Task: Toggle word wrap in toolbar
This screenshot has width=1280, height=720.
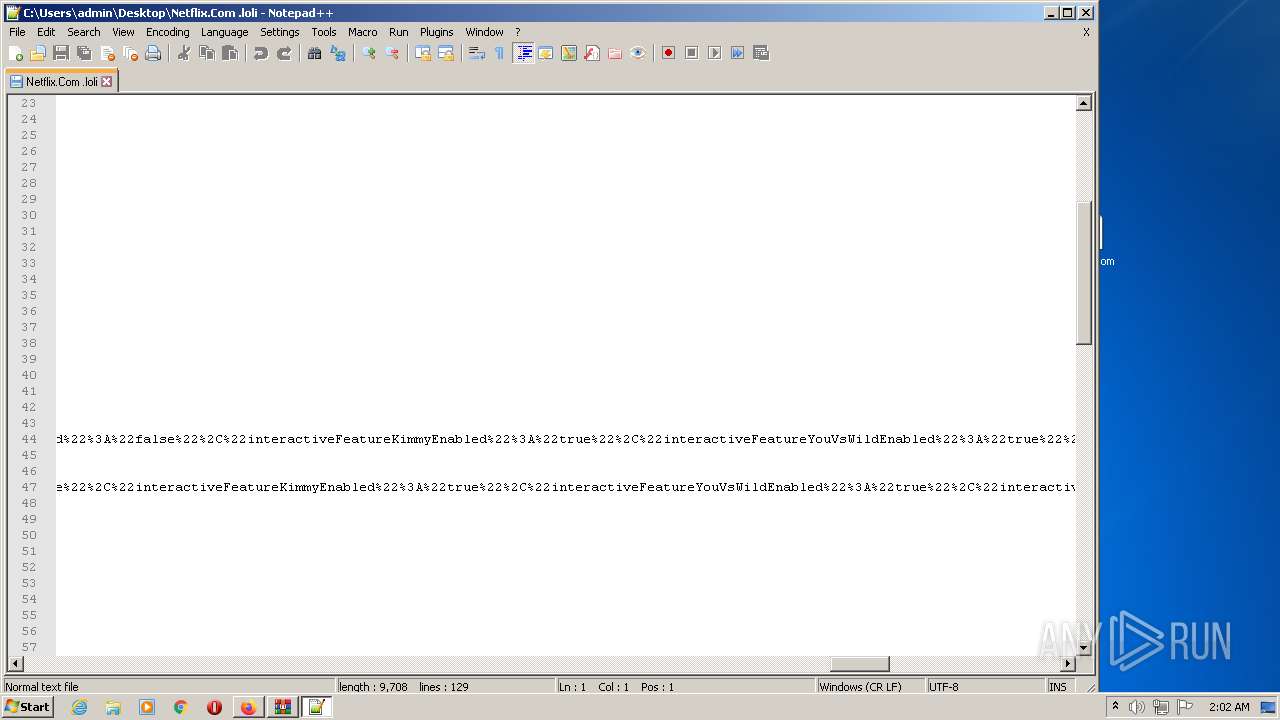Action: 477,53
